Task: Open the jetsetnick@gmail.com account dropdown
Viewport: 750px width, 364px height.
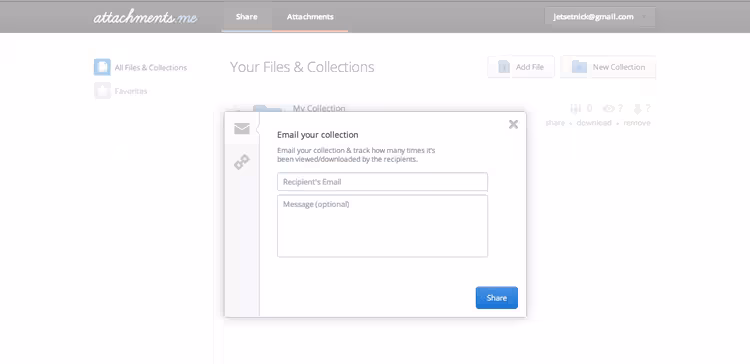Action: [600, 17]
